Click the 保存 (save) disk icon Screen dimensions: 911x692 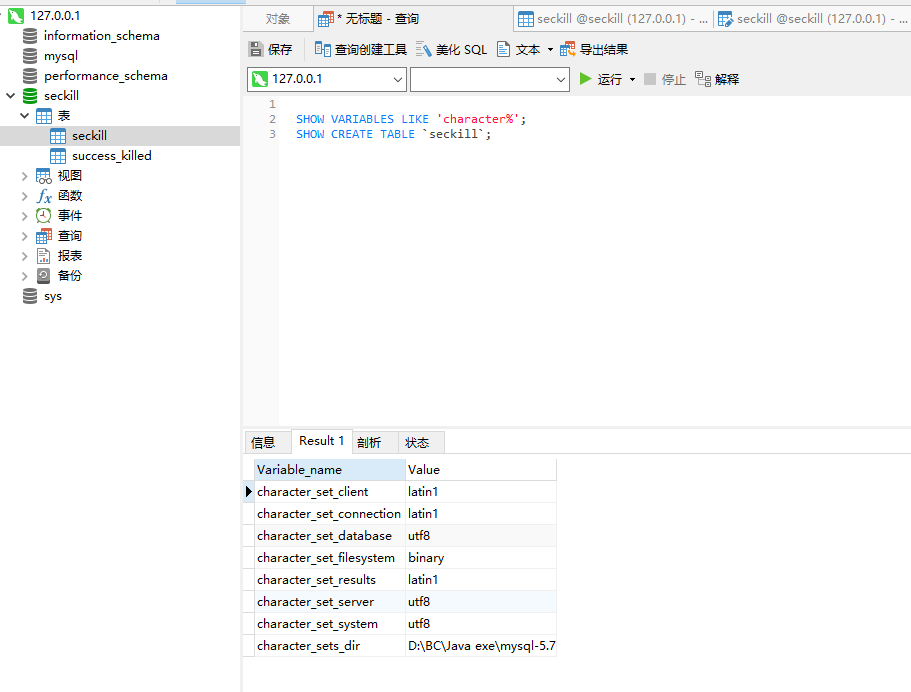[256, 49]
